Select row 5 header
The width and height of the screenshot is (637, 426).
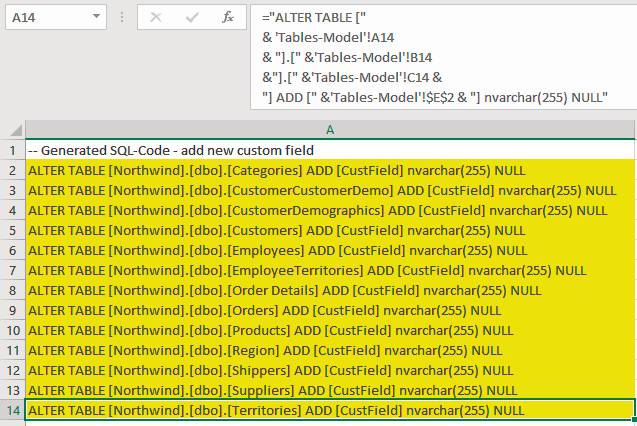click(13, 230)
